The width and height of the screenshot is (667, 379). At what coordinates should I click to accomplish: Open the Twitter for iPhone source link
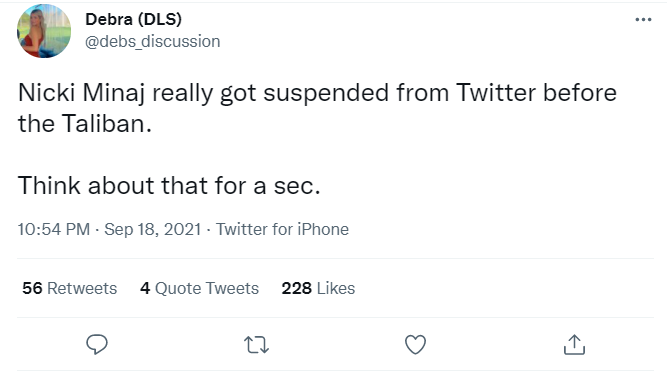coord(282,229)
